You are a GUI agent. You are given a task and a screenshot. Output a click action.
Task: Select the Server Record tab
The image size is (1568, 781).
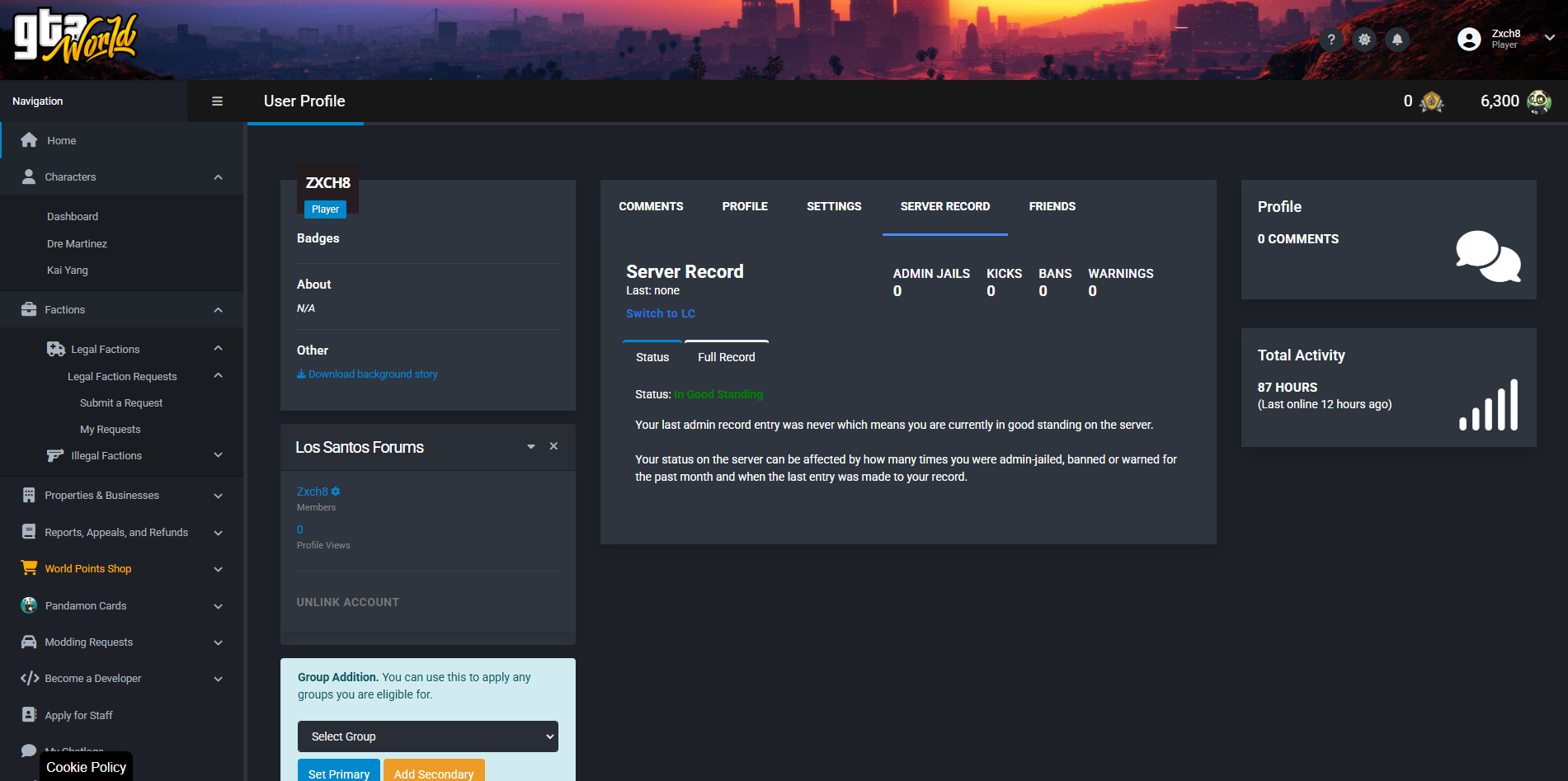tap(945, 206)
